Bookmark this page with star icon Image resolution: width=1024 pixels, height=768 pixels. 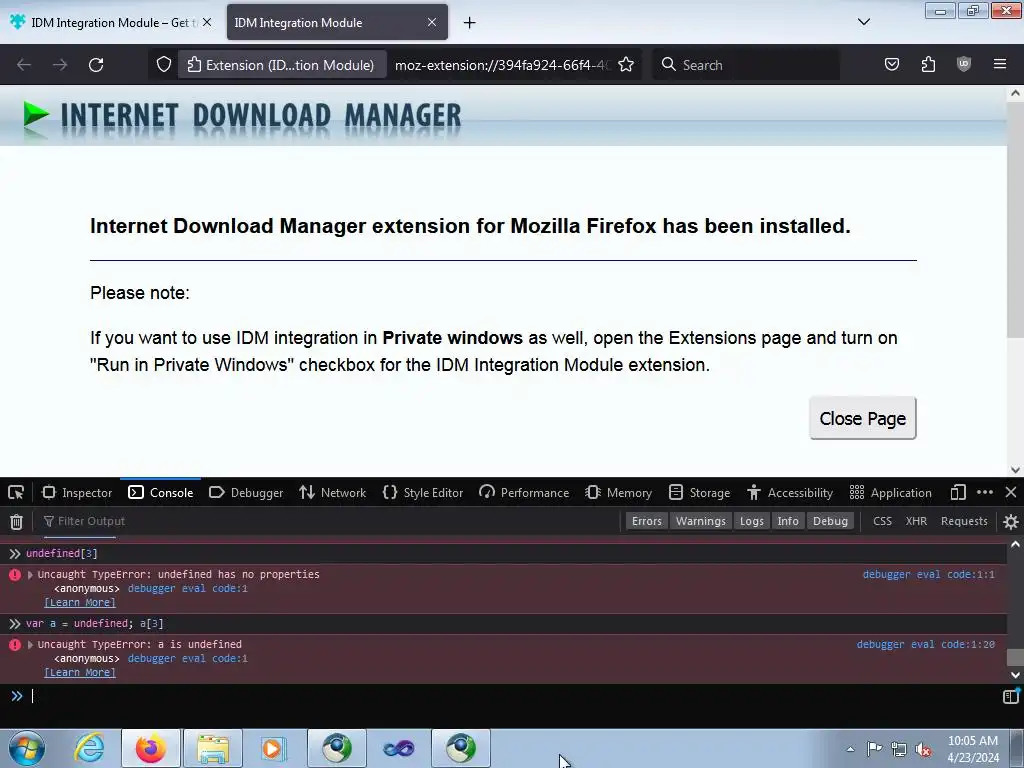[626, 65]
